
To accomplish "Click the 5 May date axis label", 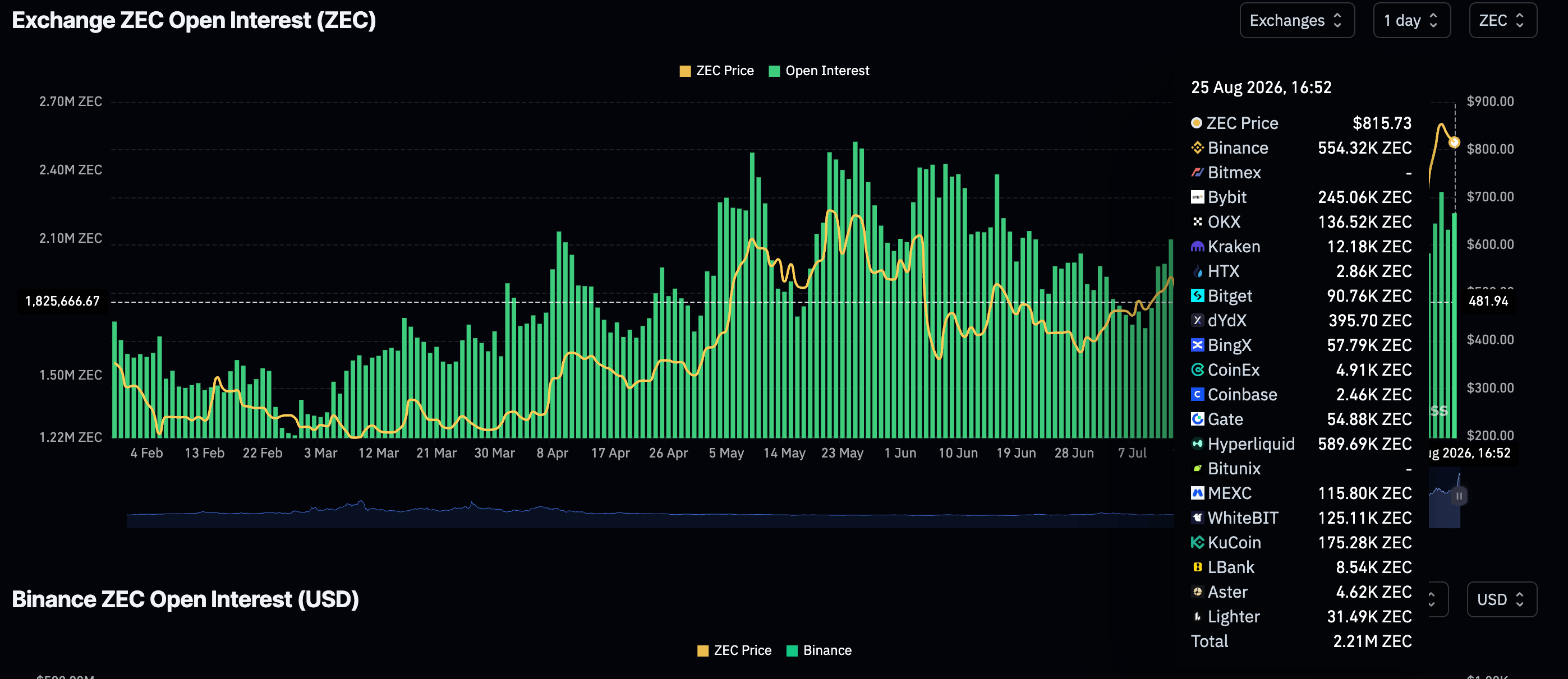I will [x=726, y=453].
